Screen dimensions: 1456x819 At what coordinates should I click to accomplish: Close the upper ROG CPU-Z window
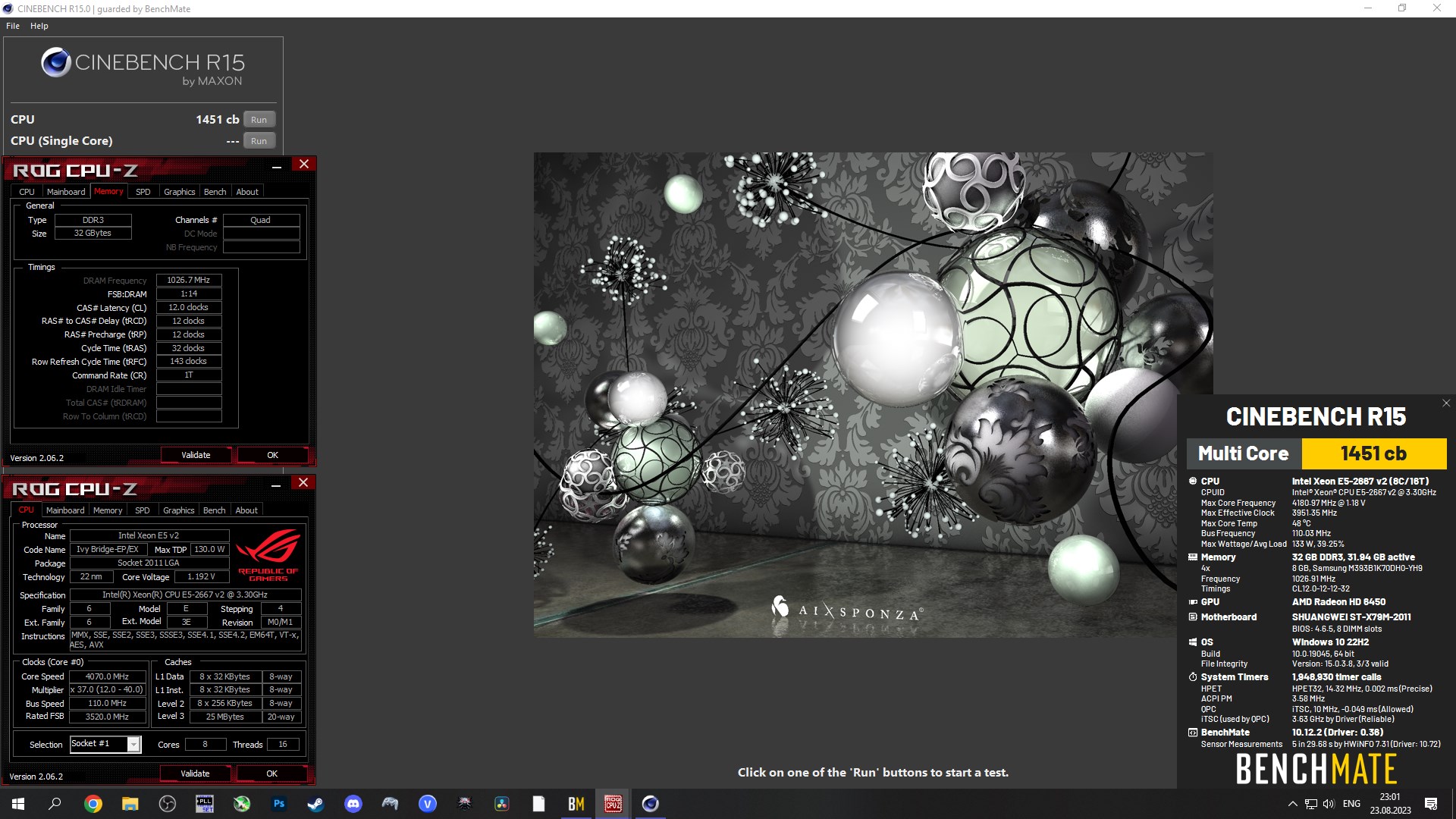(304, 165)
